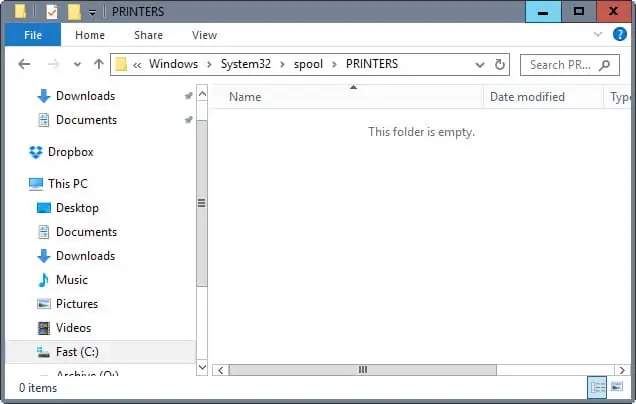
Task: Click the Videos film icon
Action: (44, 328)
